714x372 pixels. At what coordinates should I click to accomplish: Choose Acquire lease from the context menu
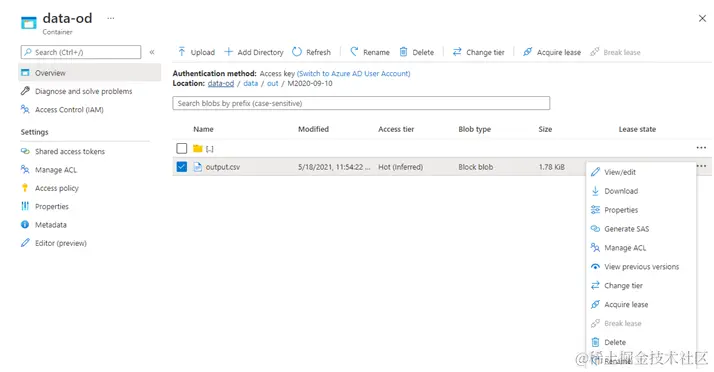tap(641, 305)
